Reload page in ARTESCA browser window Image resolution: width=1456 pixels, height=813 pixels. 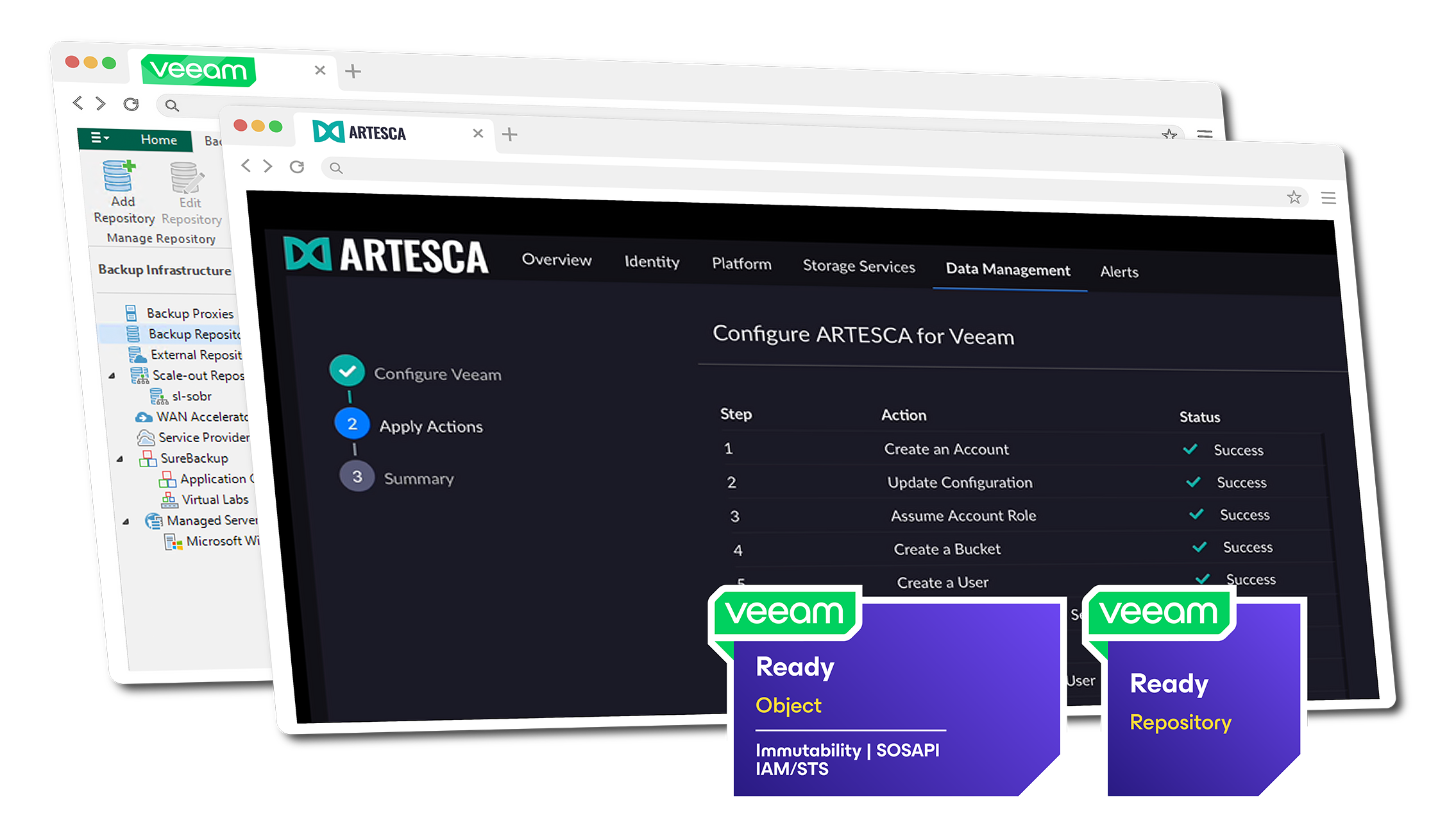point(296,167)
